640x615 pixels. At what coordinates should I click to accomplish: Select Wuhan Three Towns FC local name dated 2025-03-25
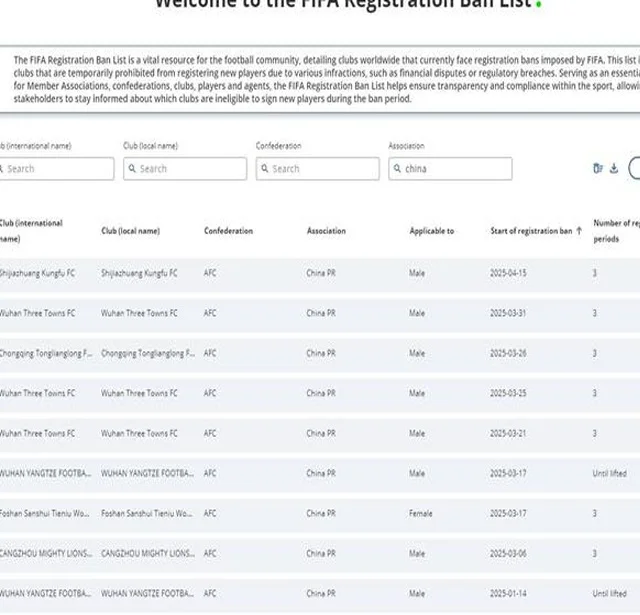pos(139,393)
